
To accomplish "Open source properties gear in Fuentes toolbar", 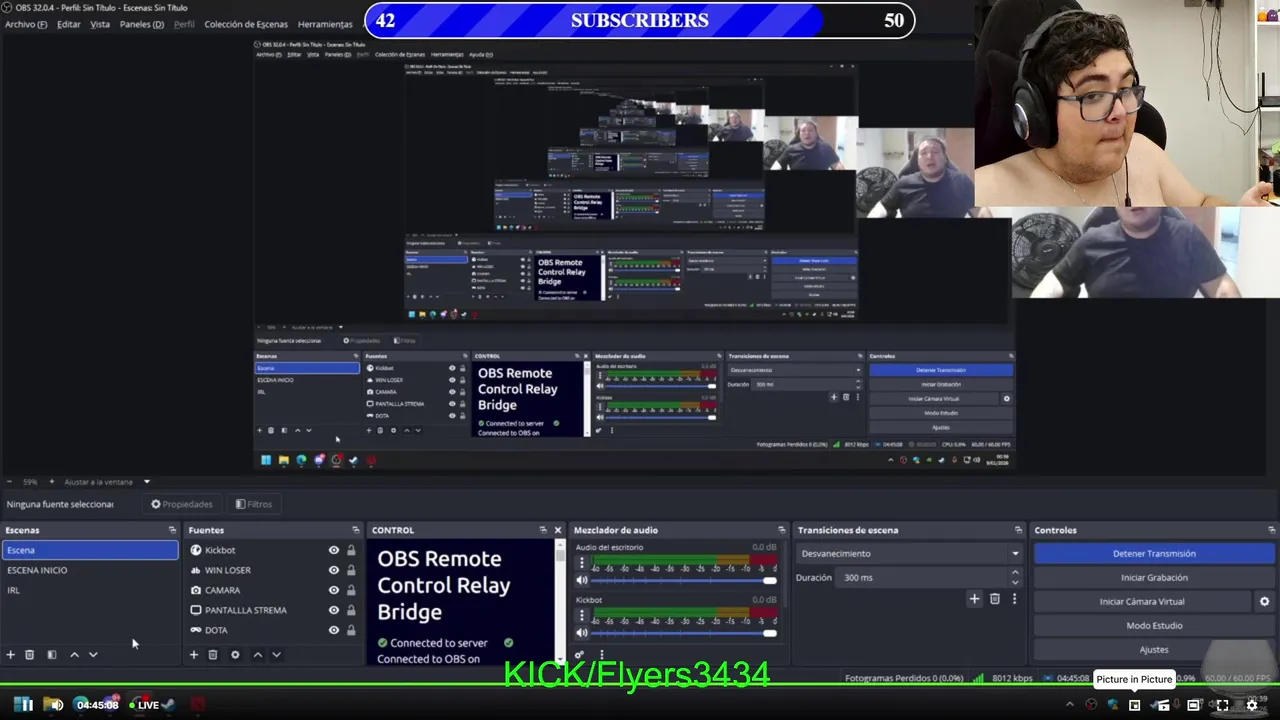I will point(235,655).
